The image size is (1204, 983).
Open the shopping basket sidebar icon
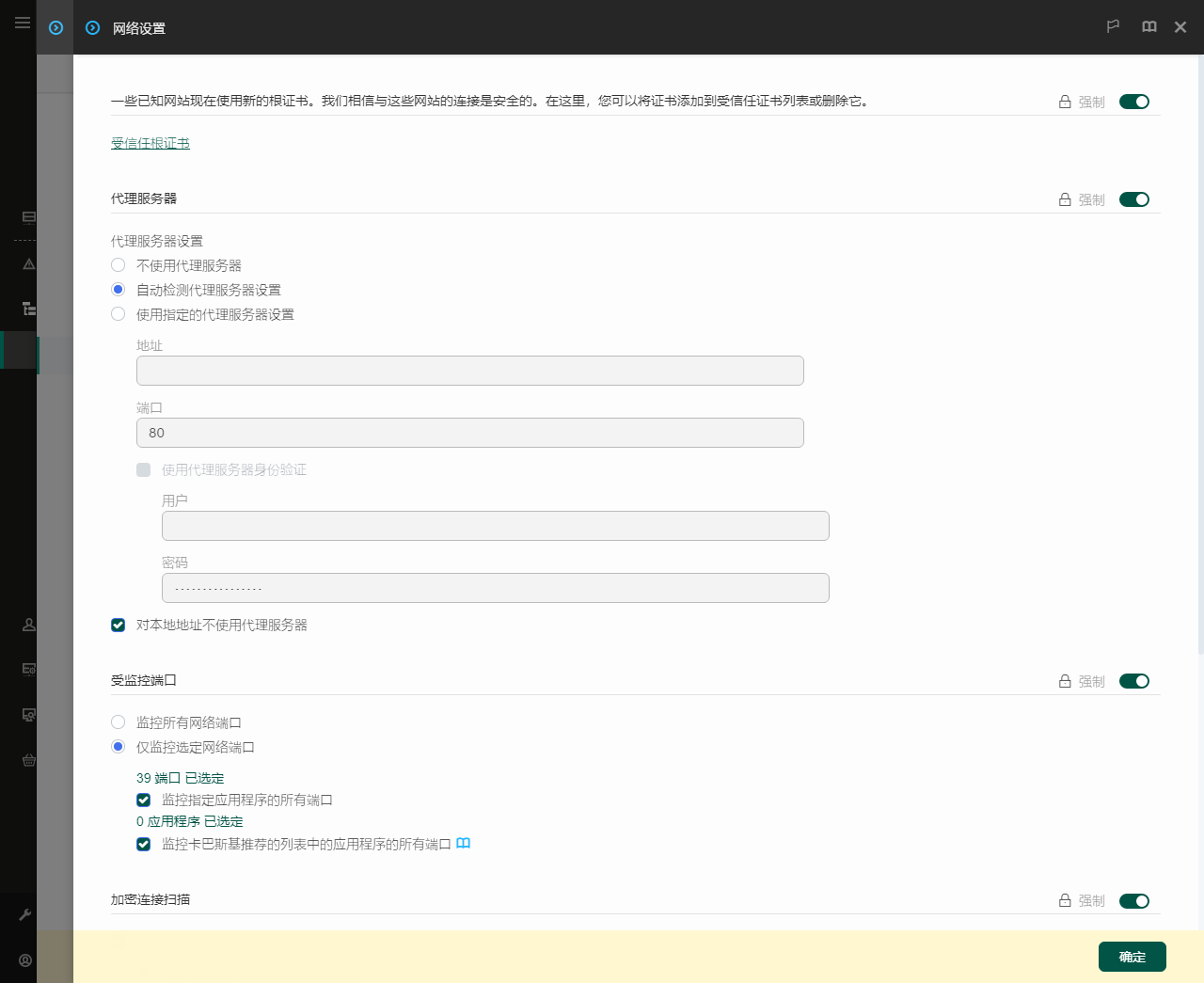coord(29,760)
